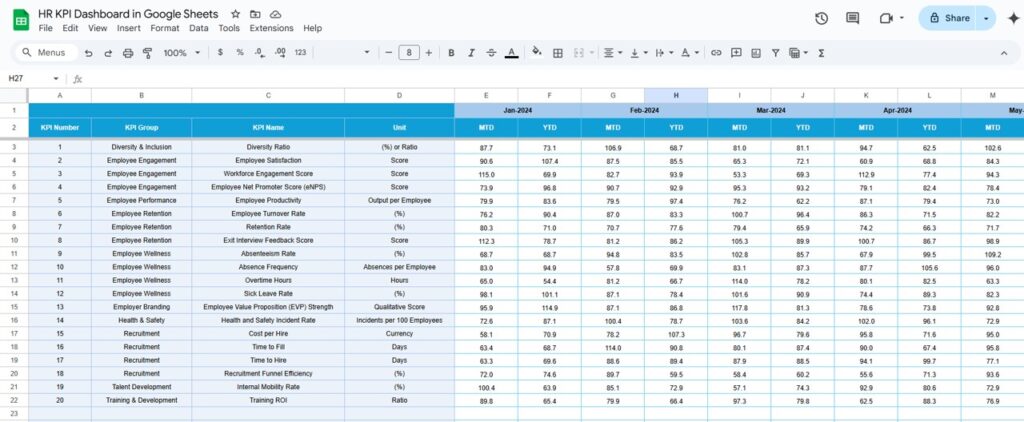This screenshot has width=1024, height=422.
Task: Format as currency with dollar icon
Action: pos(220,53)
